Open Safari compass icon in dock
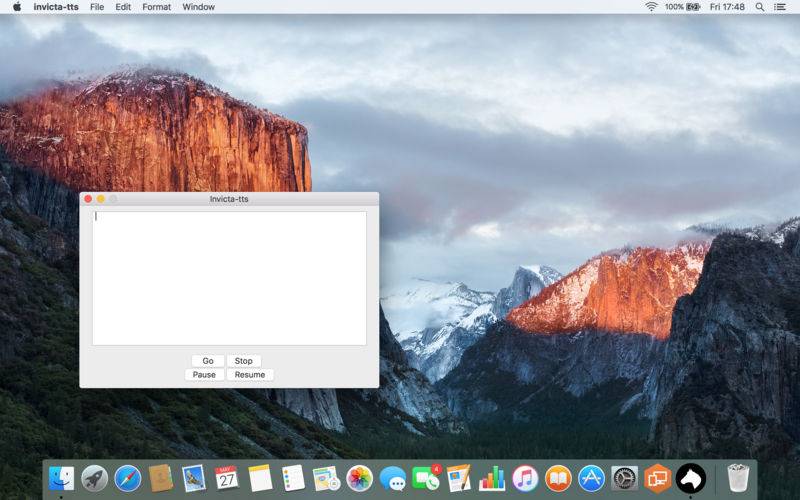Viewport: 800px width, 500px height. 128,479
